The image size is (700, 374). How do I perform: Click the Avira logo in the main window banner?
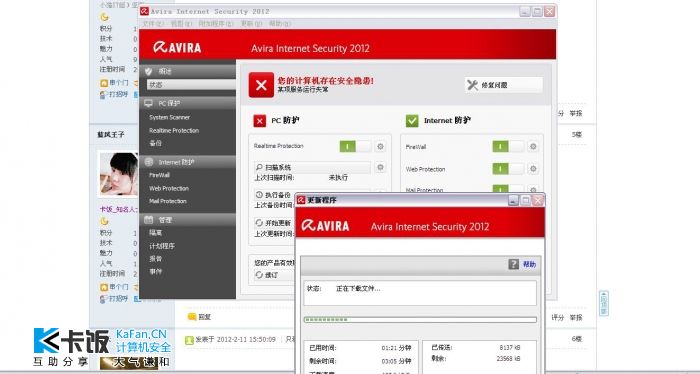coord(177,47)
